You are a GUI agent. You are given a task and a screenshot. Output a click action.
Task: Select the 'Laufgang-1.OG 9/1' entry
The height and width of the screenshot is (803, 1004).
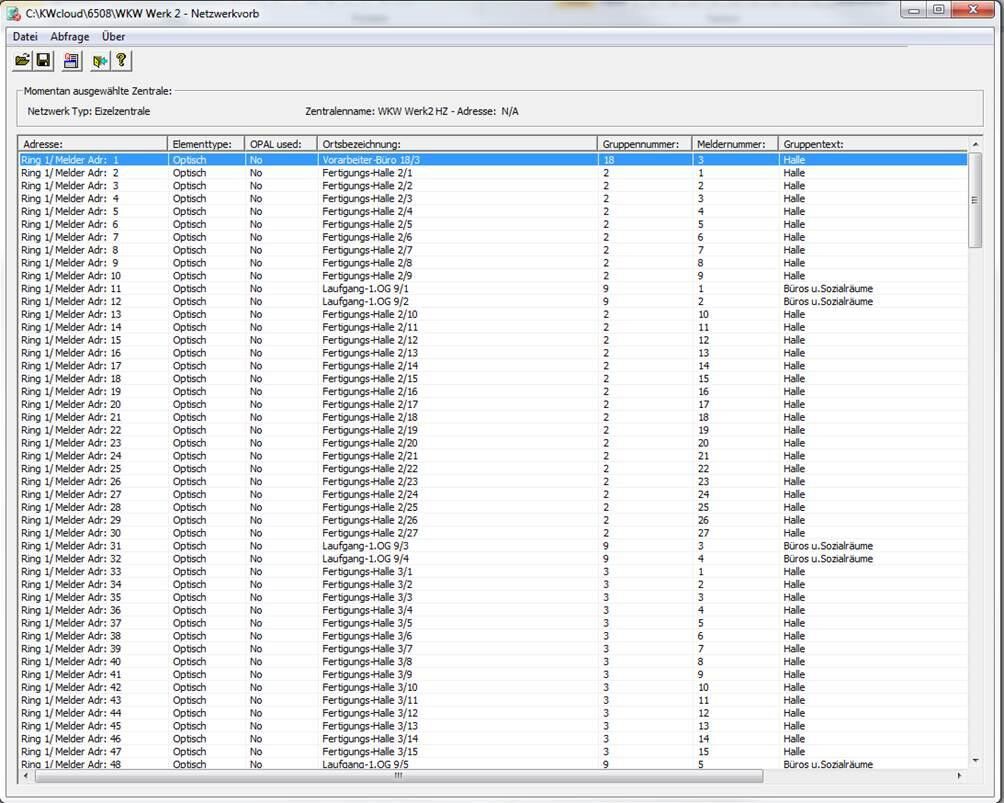click(365, 289)
